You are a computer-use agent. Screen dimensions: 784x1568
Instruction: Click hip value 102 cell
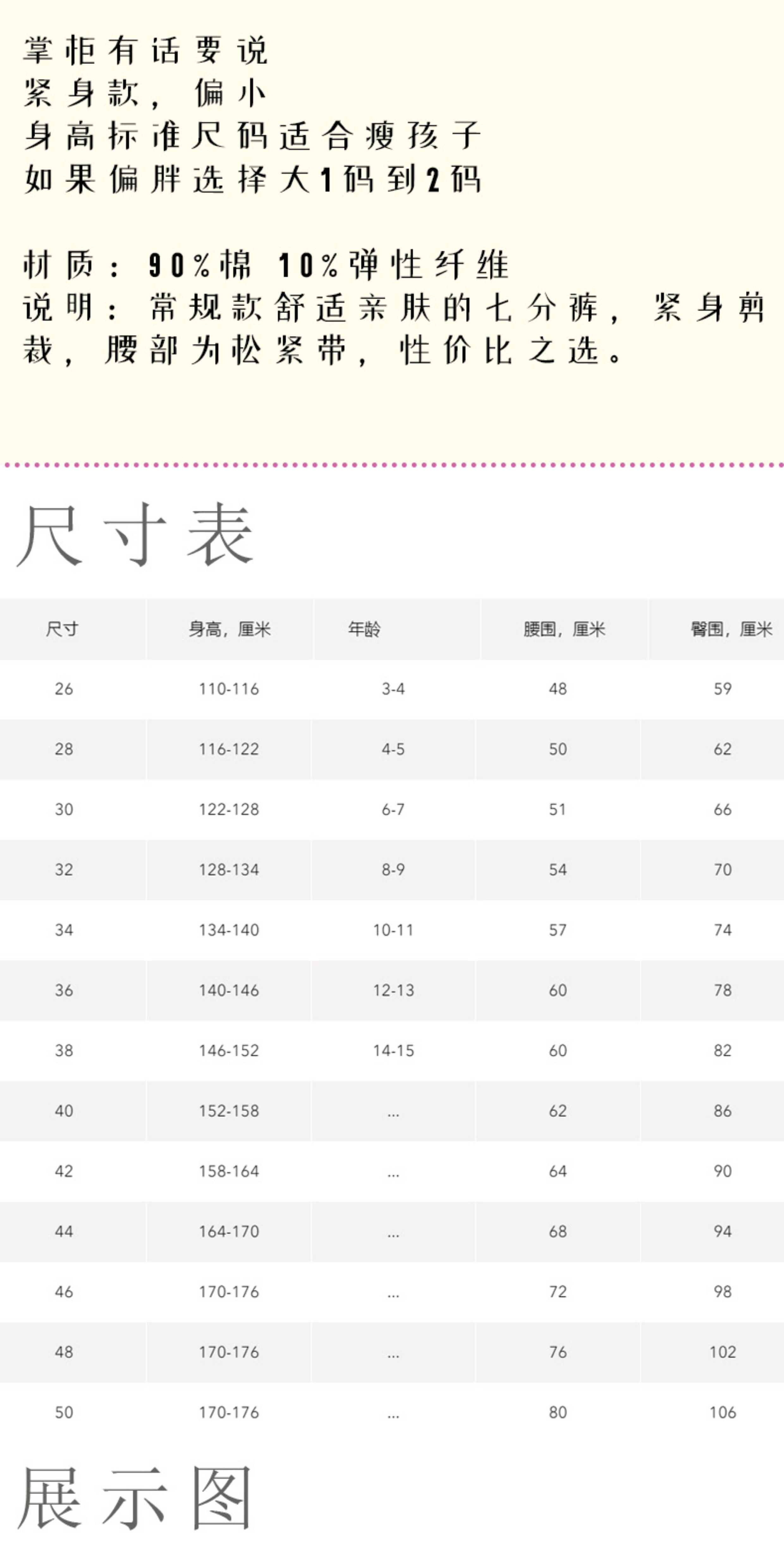click(x=723, y=1352)
